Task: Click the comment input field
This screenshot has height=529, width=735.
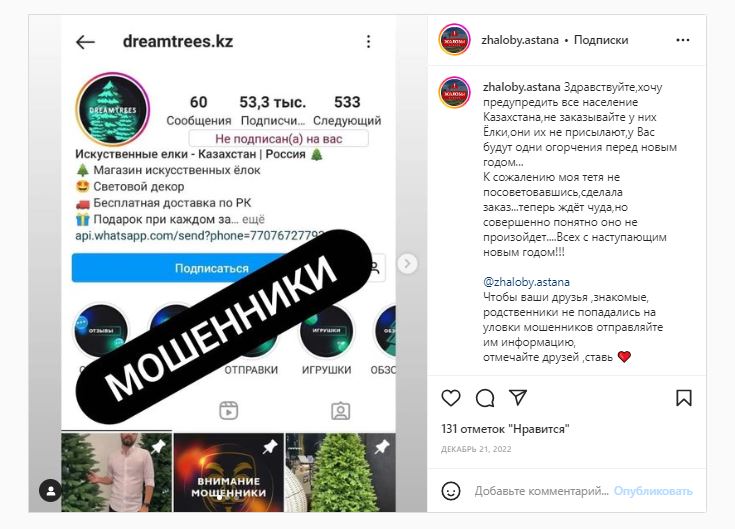Action: pos(541,491)
